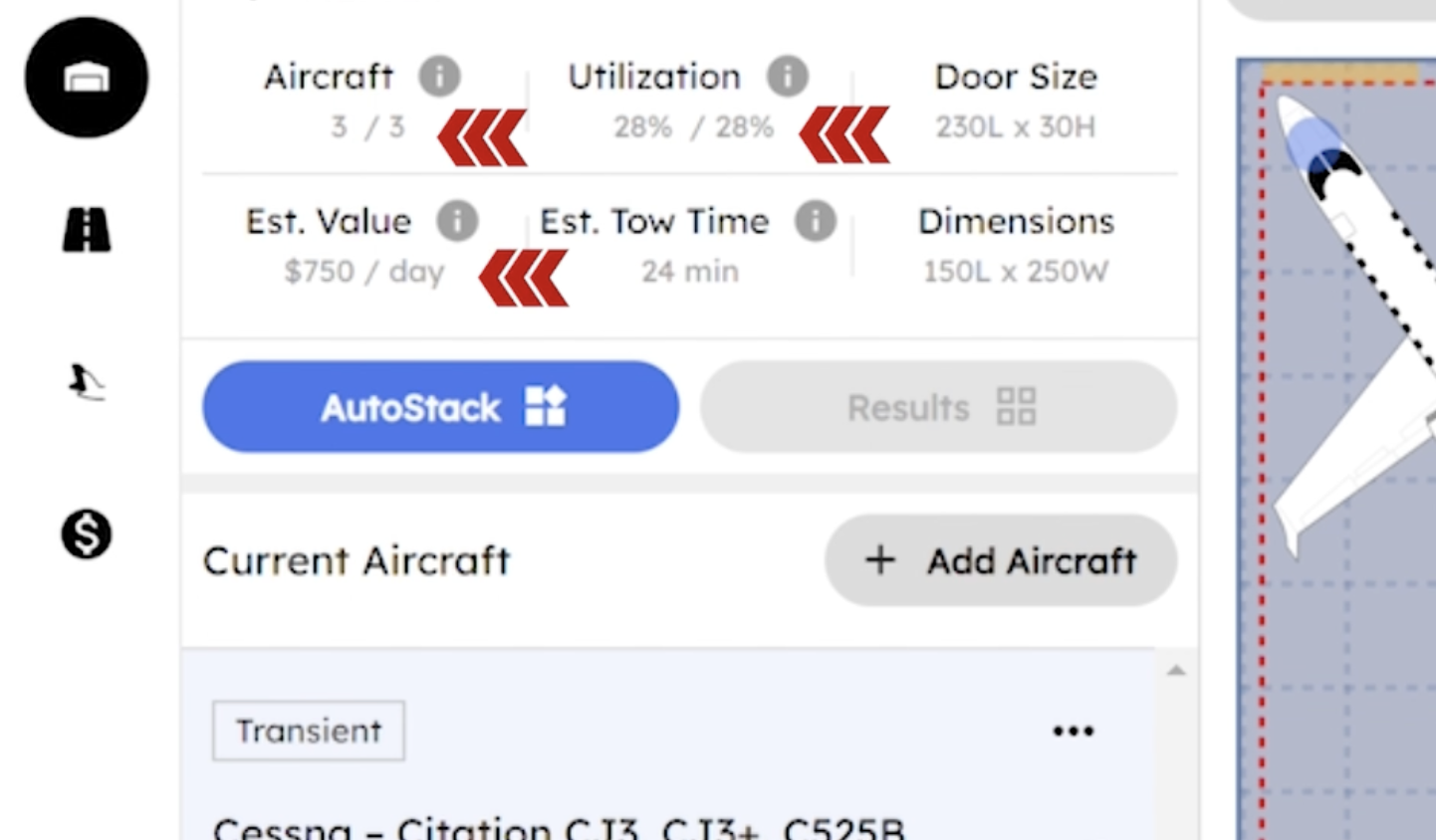Open the Transient aircraft options menu

tap(1073, 732)
